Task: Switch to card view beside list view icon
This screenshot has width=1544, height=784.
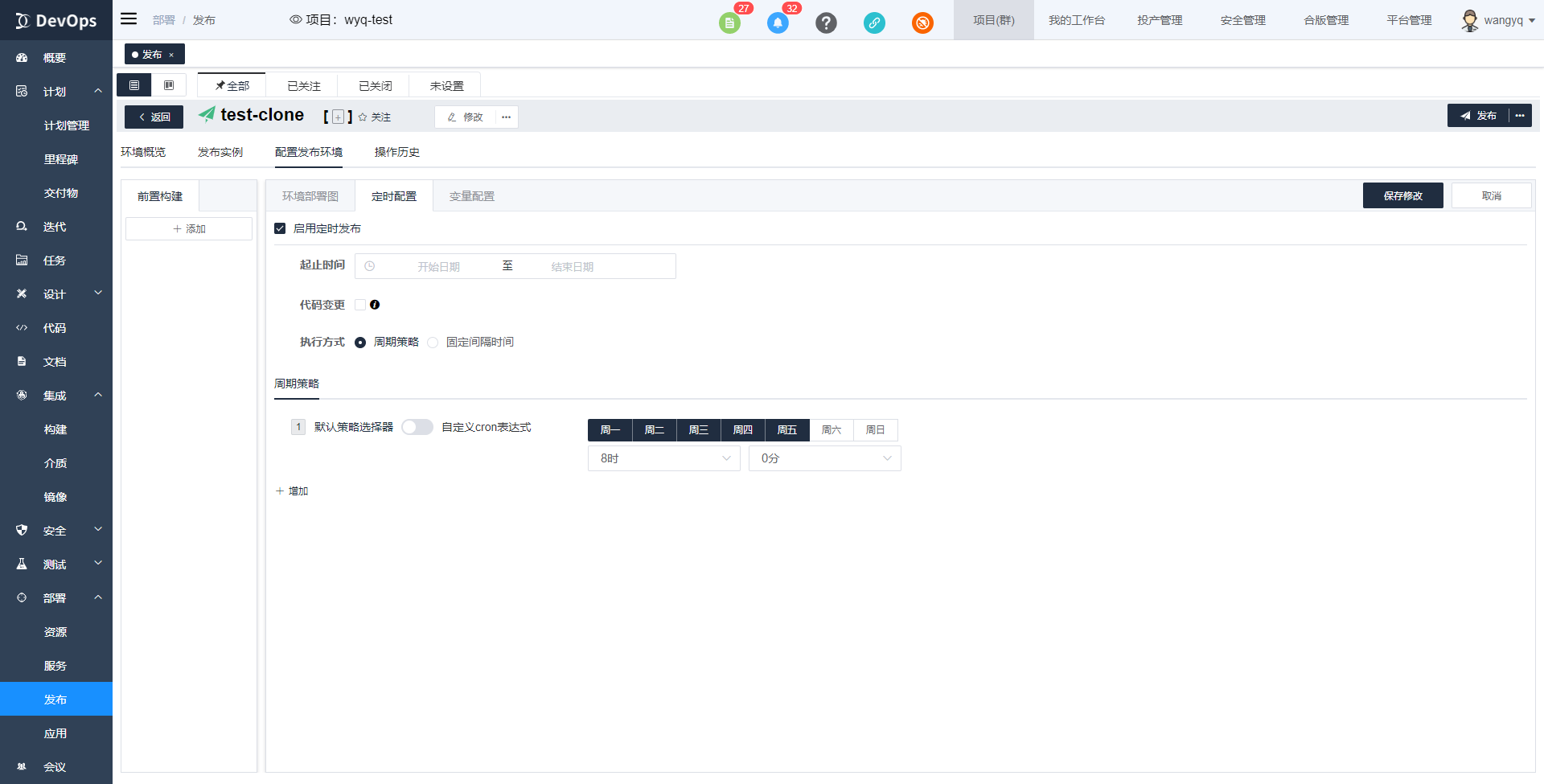Action: [x=169, y=84]
